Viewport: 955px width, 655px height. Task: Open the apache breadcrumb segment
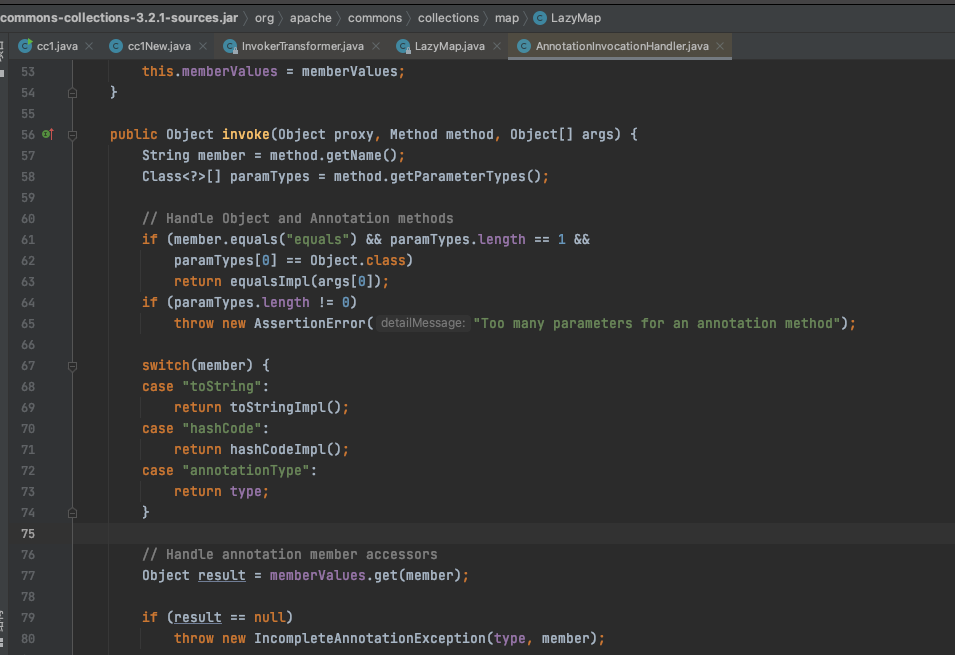311,18
